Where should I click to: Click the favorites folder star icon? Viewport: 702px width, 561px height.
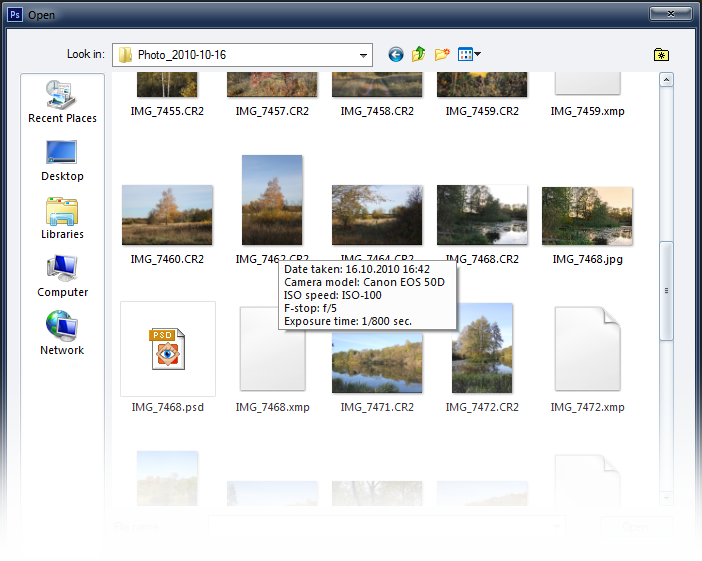click(x=661, y=55)
